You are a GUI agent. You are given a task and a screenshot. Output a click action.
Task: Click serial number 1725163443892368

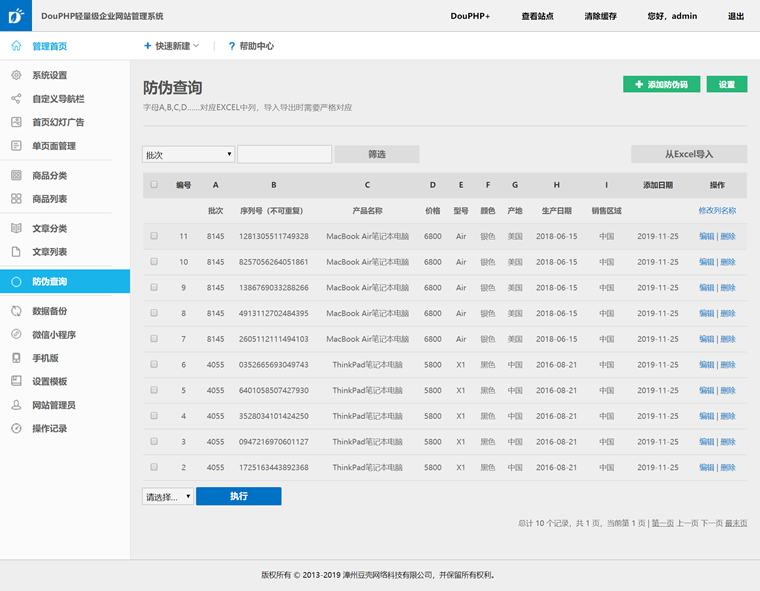tap(273, 467)
